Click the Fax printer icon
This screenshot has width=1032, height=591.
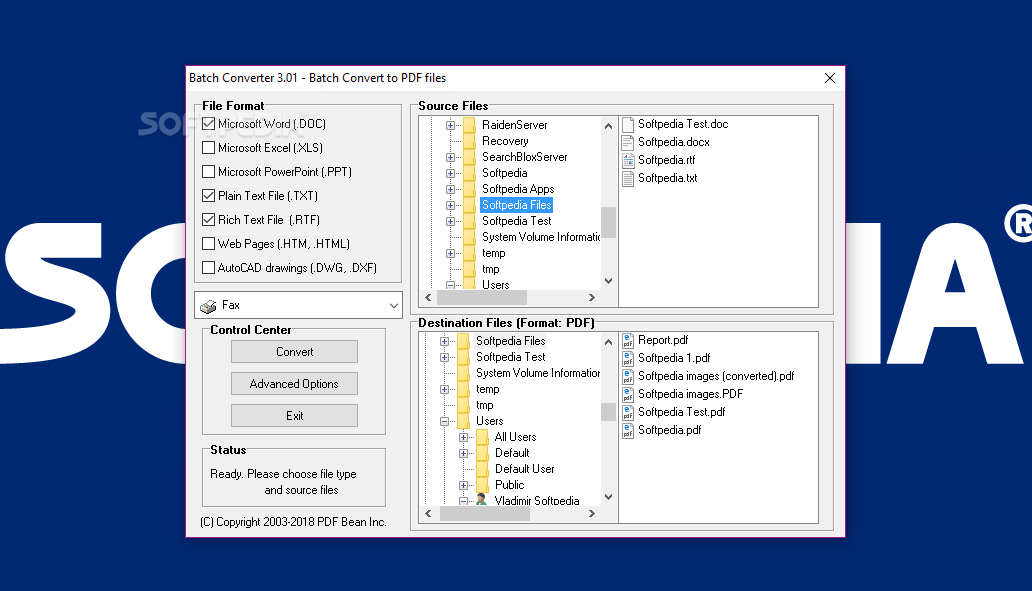pos(209,306)
